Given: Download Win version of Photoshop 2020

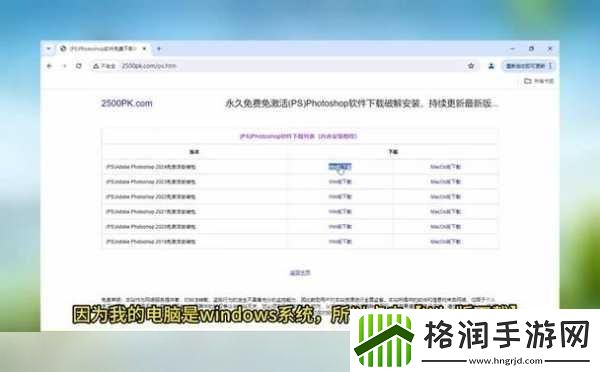Looking at the screenshot, I should (x=340, y=227).
